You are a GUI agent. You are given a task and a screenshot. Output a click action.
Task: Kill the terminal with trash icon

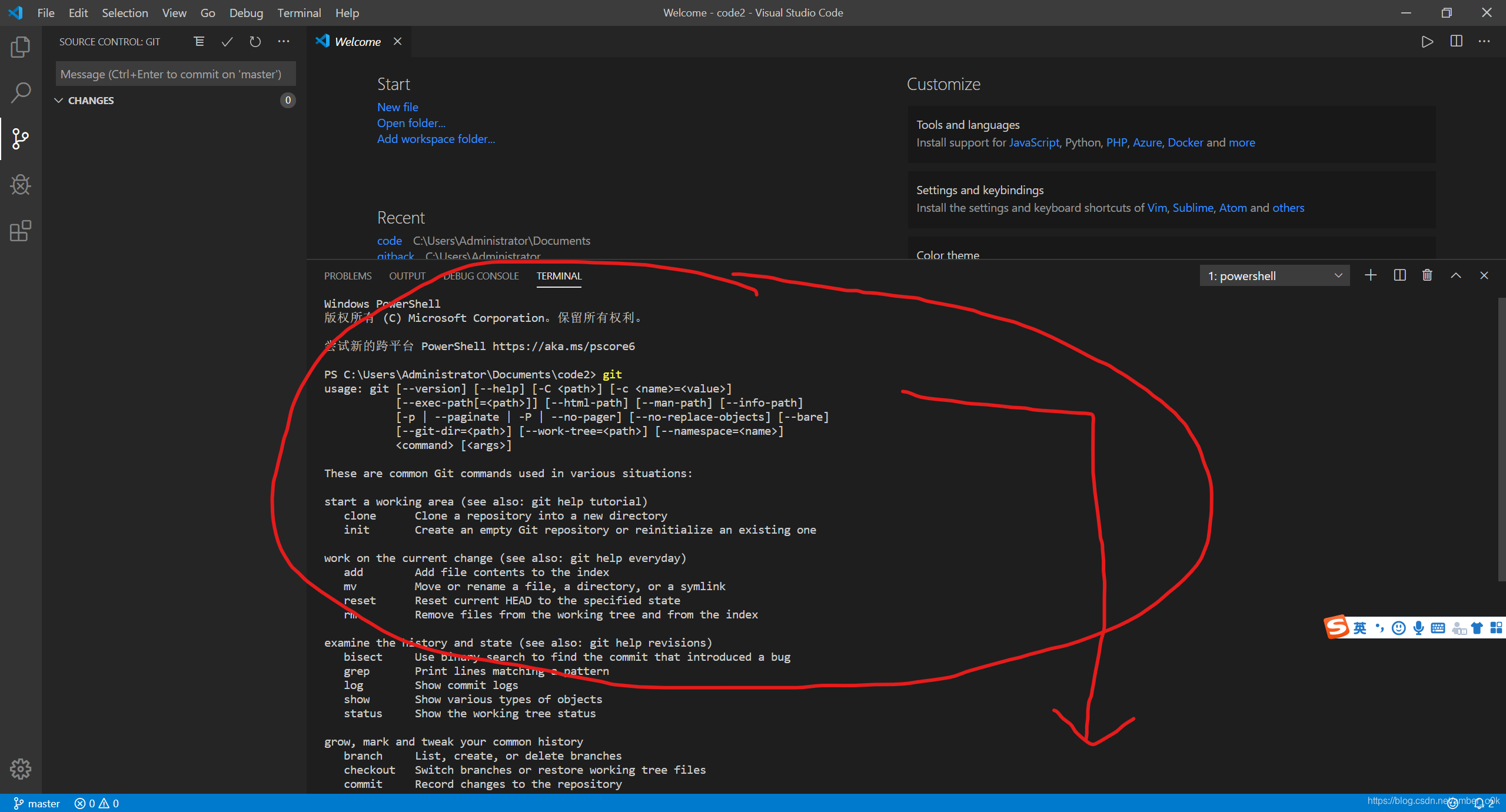coord(1427,275)
